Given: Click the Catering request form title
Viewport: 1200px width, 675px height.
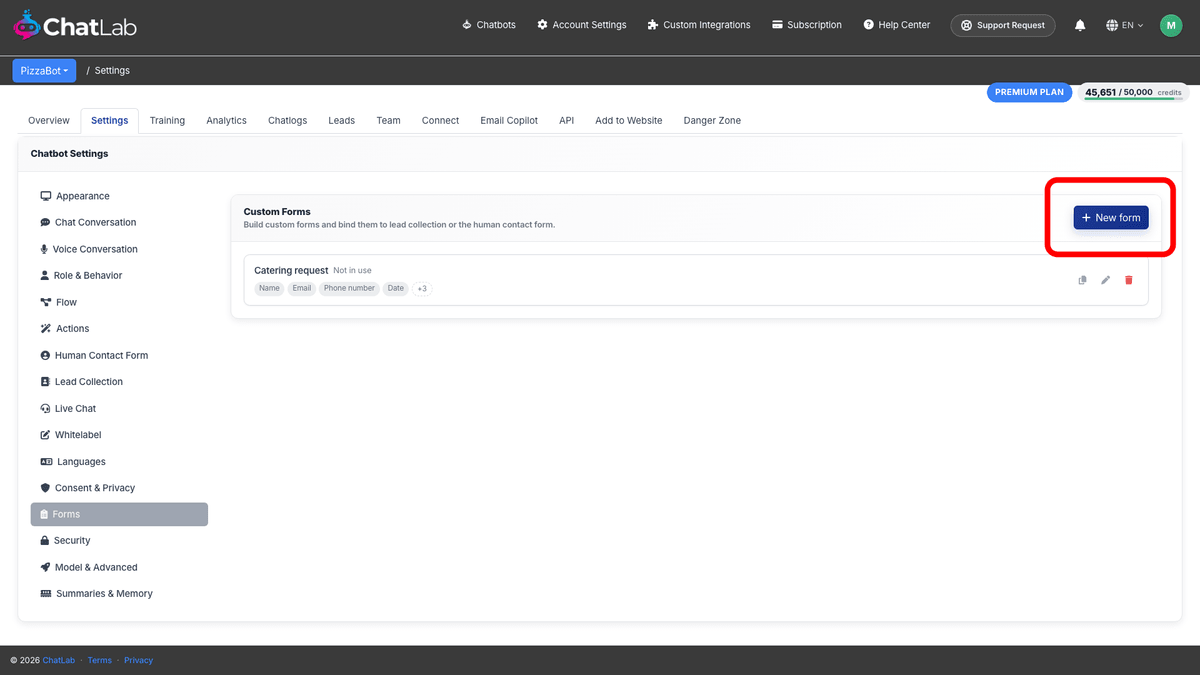Looking at the screenshot, I should pos(291,270).
